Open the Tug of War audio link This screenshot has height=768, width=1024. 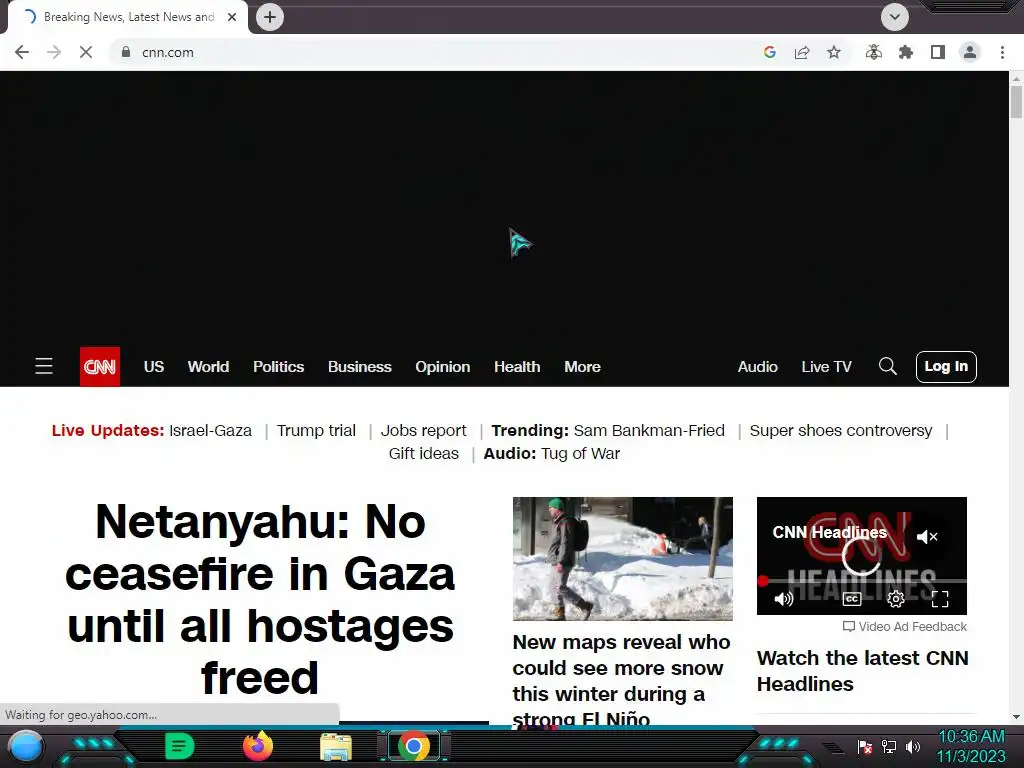(x=581, y=454)
